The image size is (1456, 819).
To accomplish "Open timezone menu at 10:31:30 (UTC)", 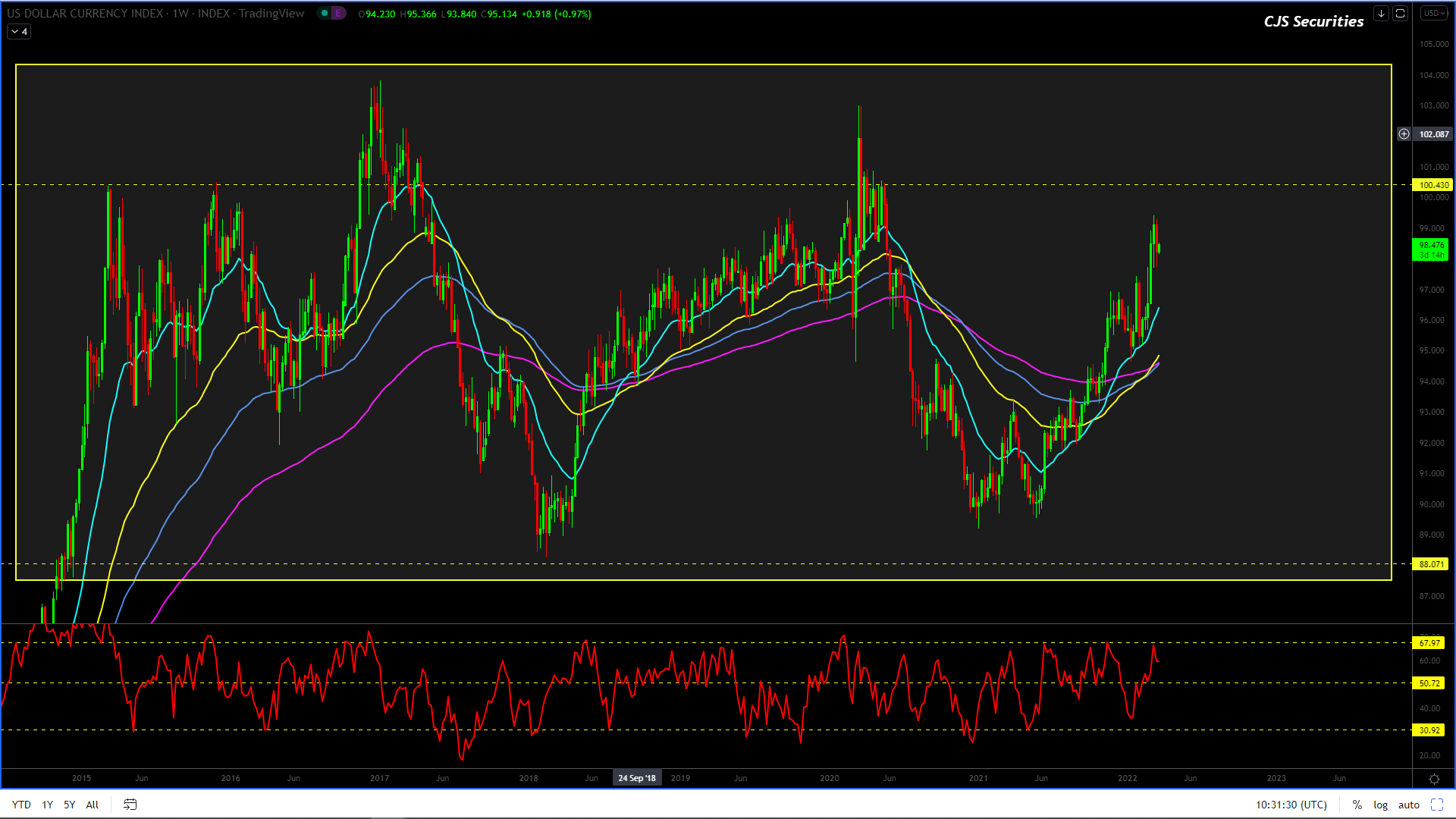I will 1291,805.
